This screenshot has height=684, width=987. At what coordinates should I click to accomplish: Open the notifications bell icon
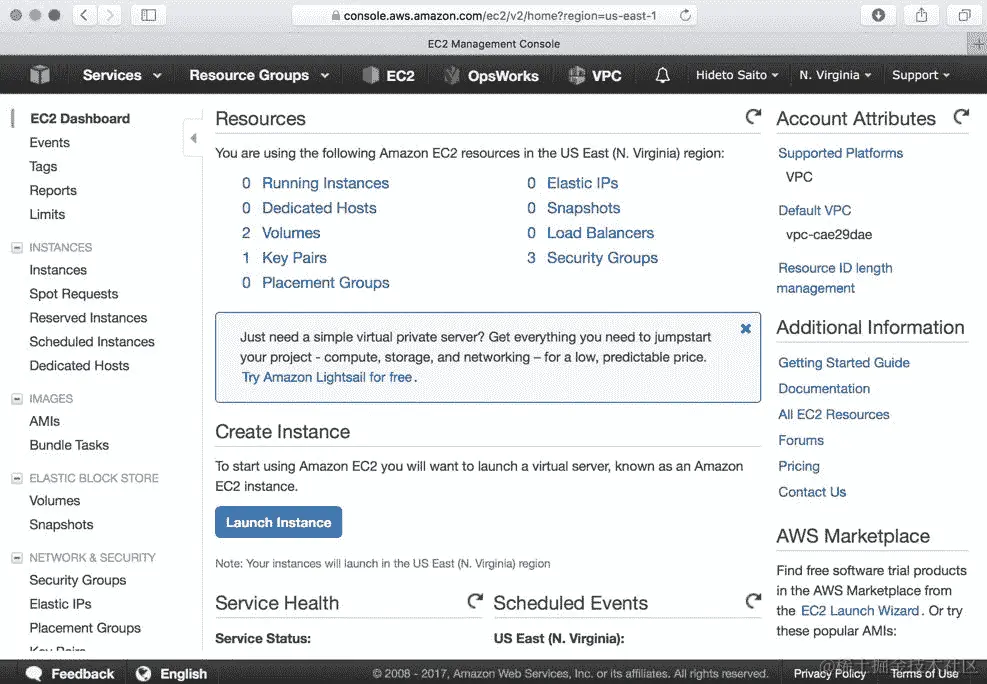point(662,76)
